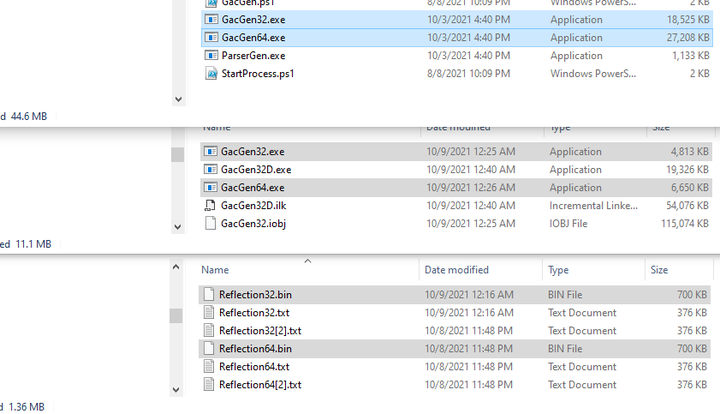The height and width of the screenshot is (414, 720).
Task: Select the 27,208 KB GacGen64.exe icon
Action: pyautogui.click(x=211, y=37)
